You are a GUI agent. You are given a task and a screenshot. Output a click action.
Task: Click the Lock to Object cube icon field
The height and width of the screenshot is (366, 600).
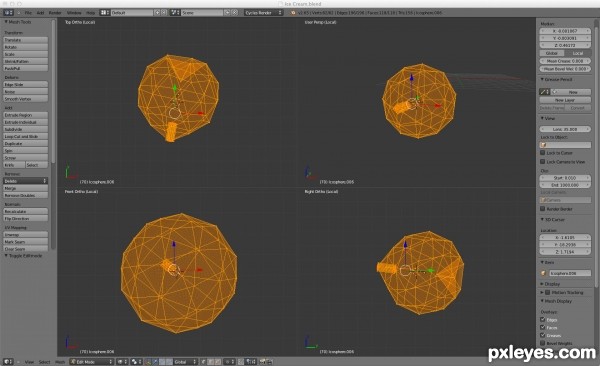565,145
